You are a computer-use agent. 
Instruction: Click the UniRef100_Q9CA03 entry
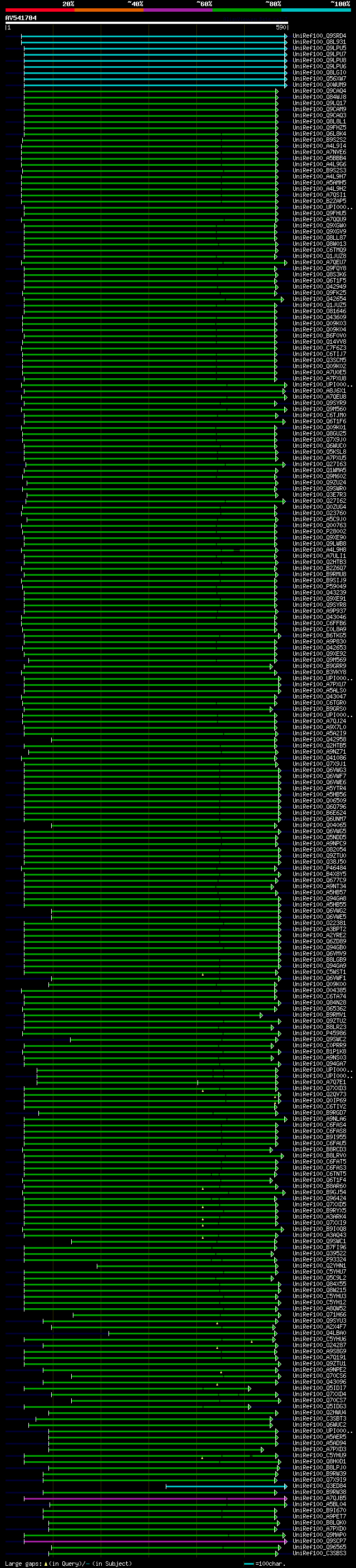pyautogui.click(x=319, y=115)
